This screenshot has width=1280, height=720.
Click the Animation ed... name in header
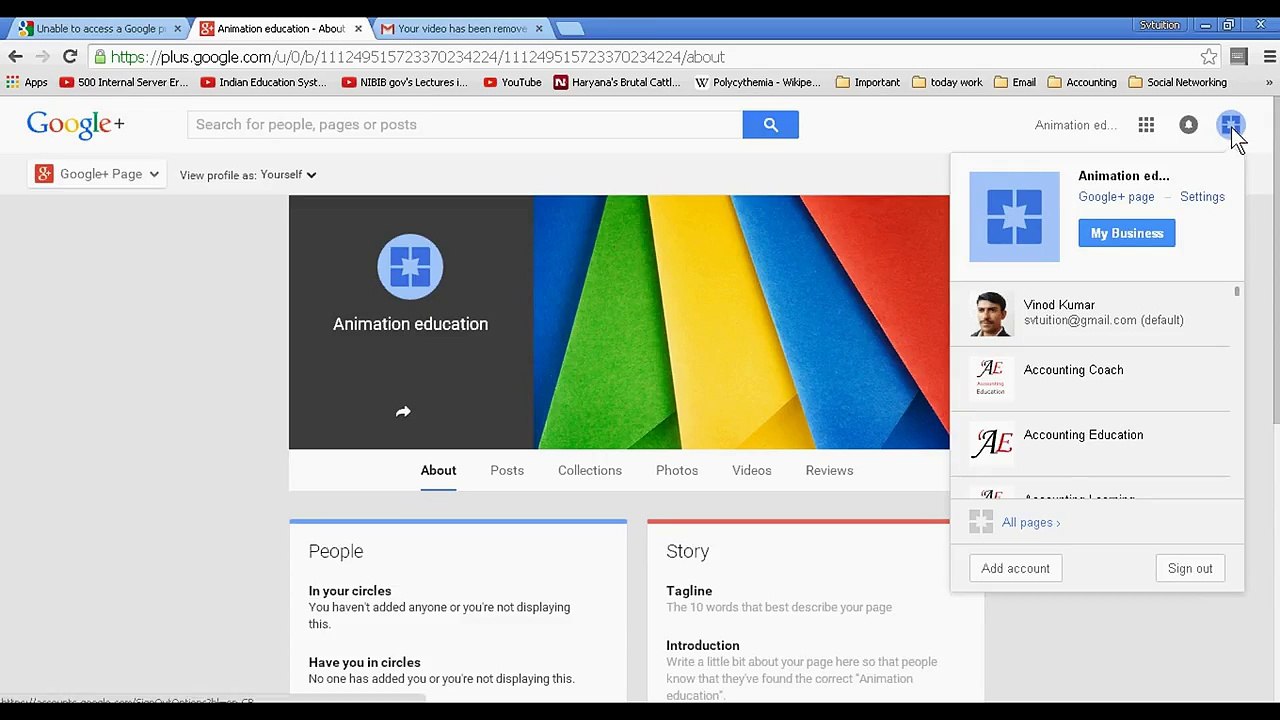[x=1076, y=125]
